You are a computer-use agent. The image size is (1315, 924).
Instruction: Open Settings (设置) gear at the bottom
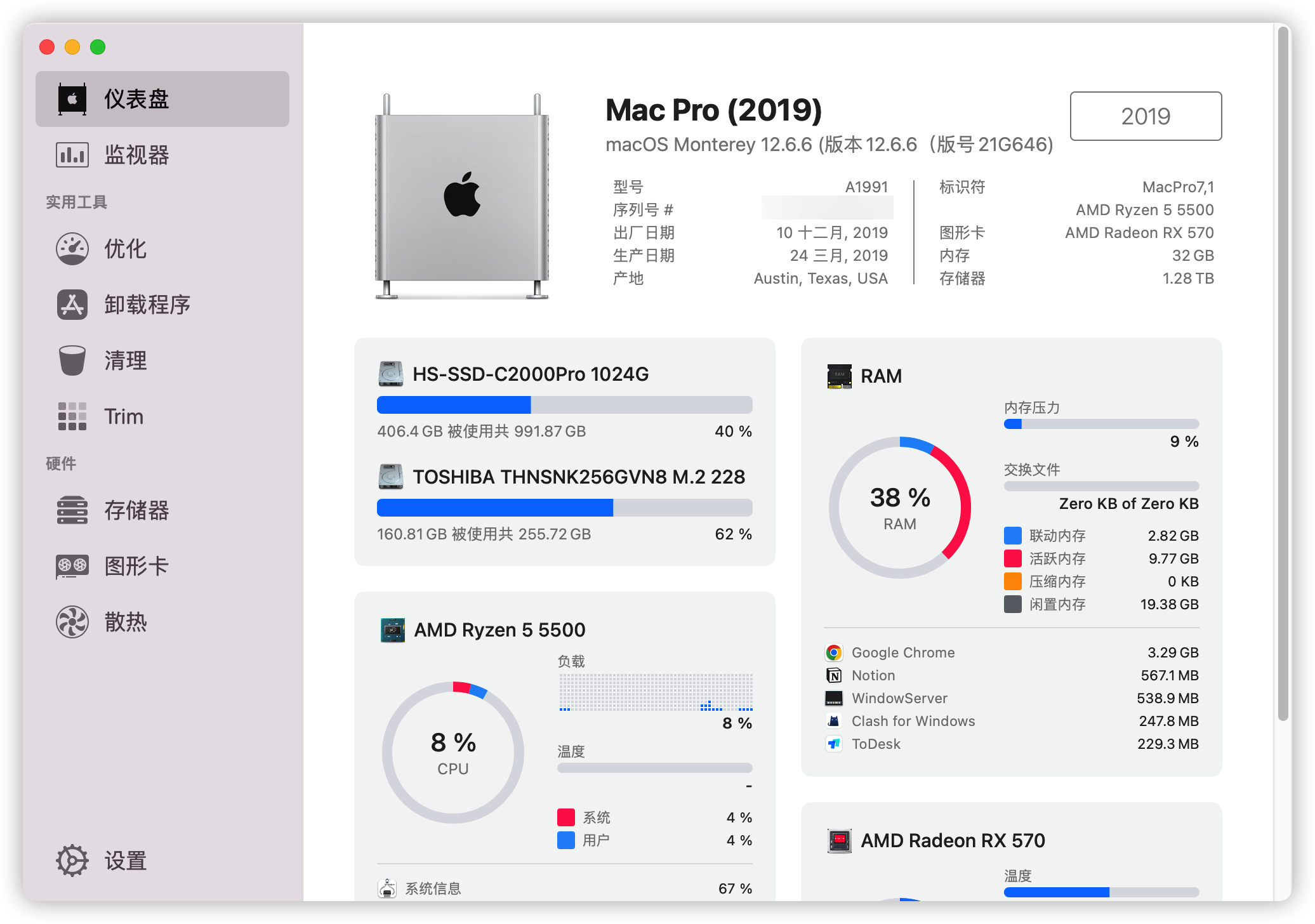point(72,861)
